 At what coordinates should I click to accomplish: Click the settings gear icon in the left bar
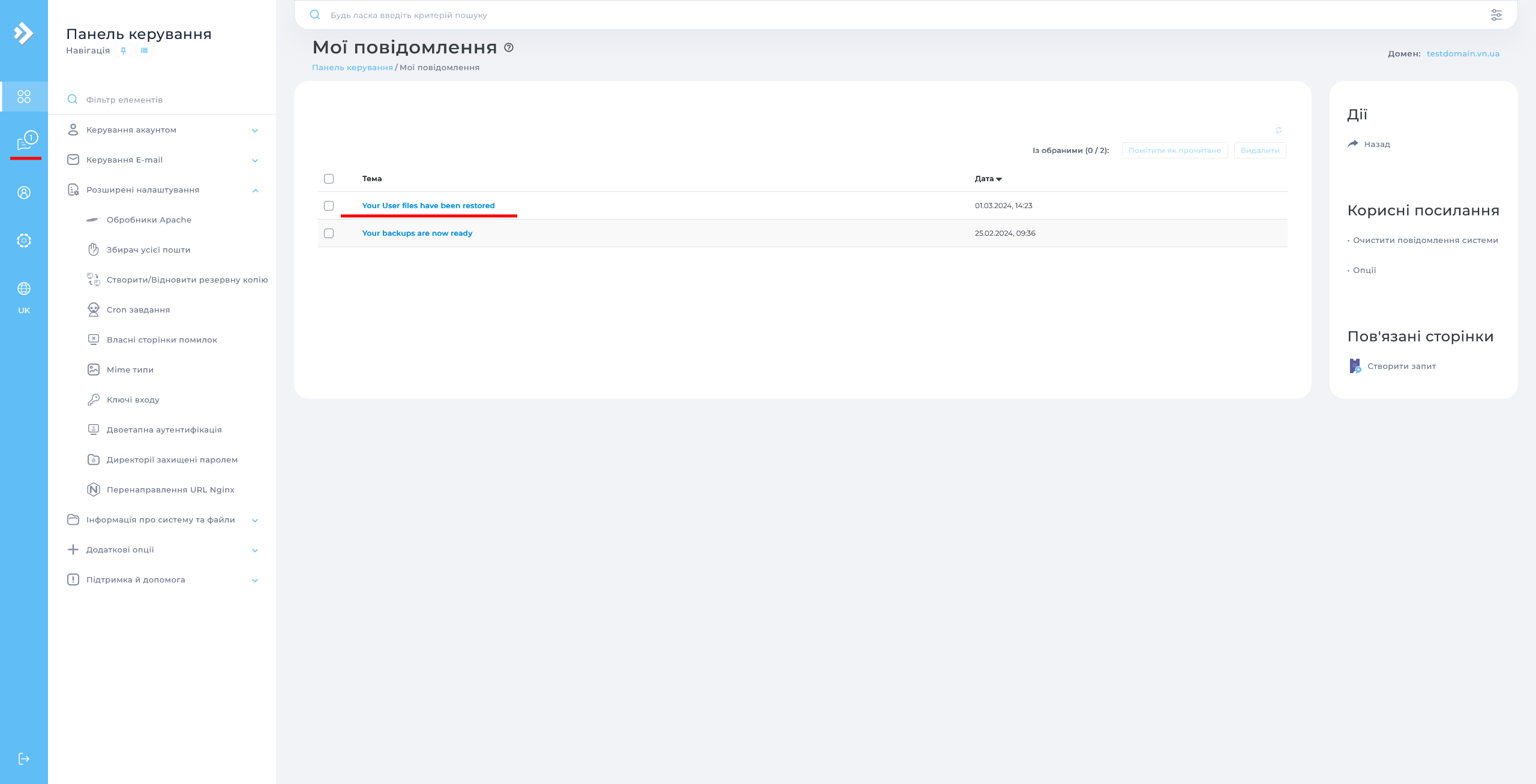24,241
